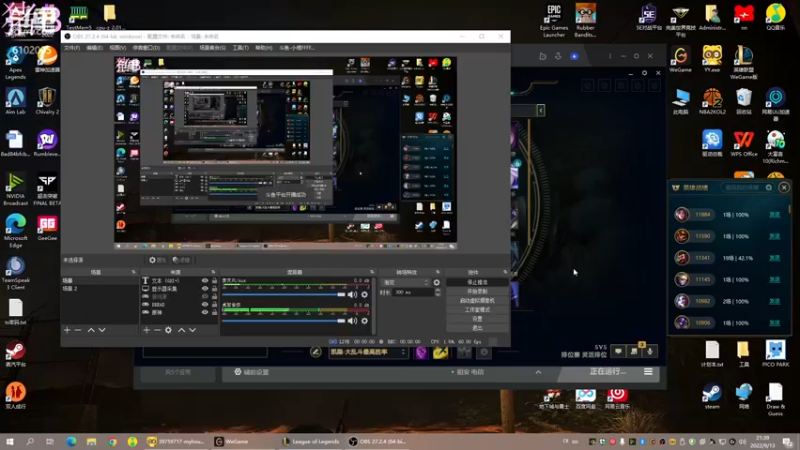Viewport: 800px width, 450px height.
Task: Open settings gear of the first mixer track
Action: (364, 294)
